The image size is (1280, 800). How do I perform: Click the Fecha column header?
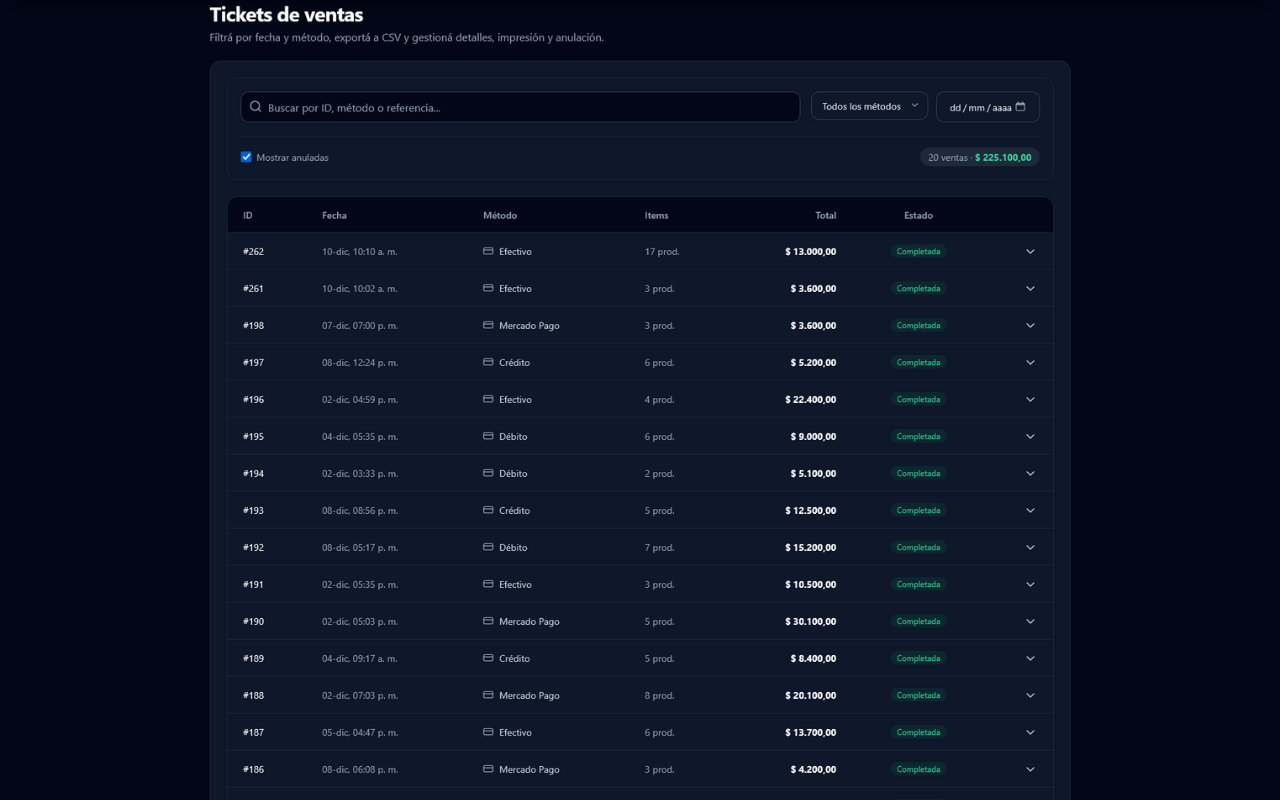tap(334, 216)
